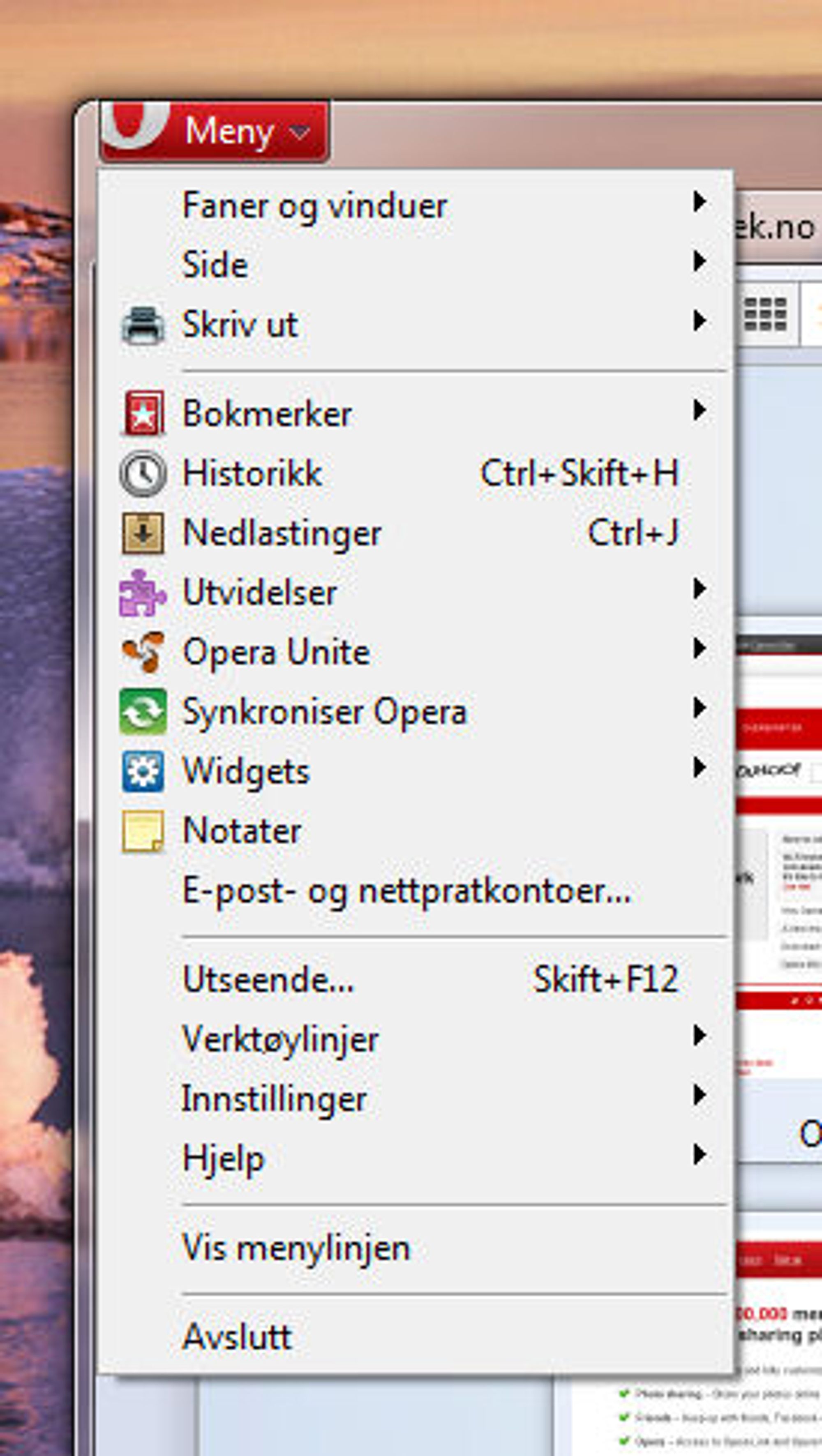
Task: Click the purple puzzle piece Utvidelser icon
Action: pyautogui.click(x=143, y=593)
